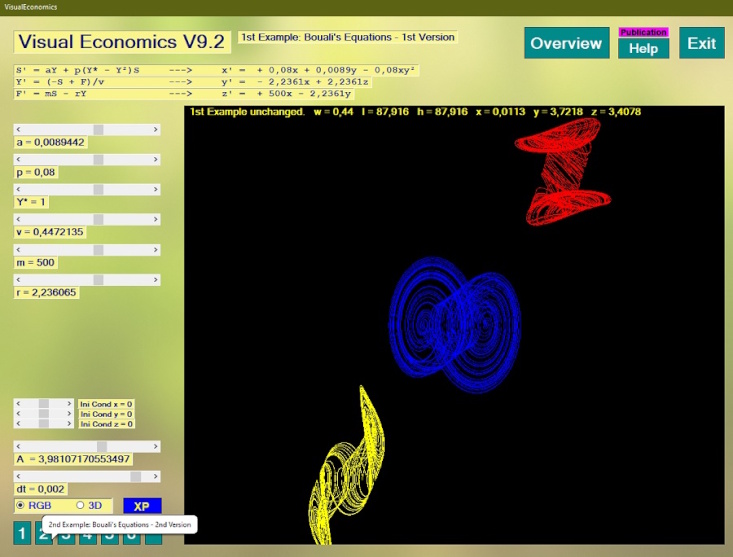Click the blue XP button
733x557 pixels.
pyautogui.click(x=141, y=506)
